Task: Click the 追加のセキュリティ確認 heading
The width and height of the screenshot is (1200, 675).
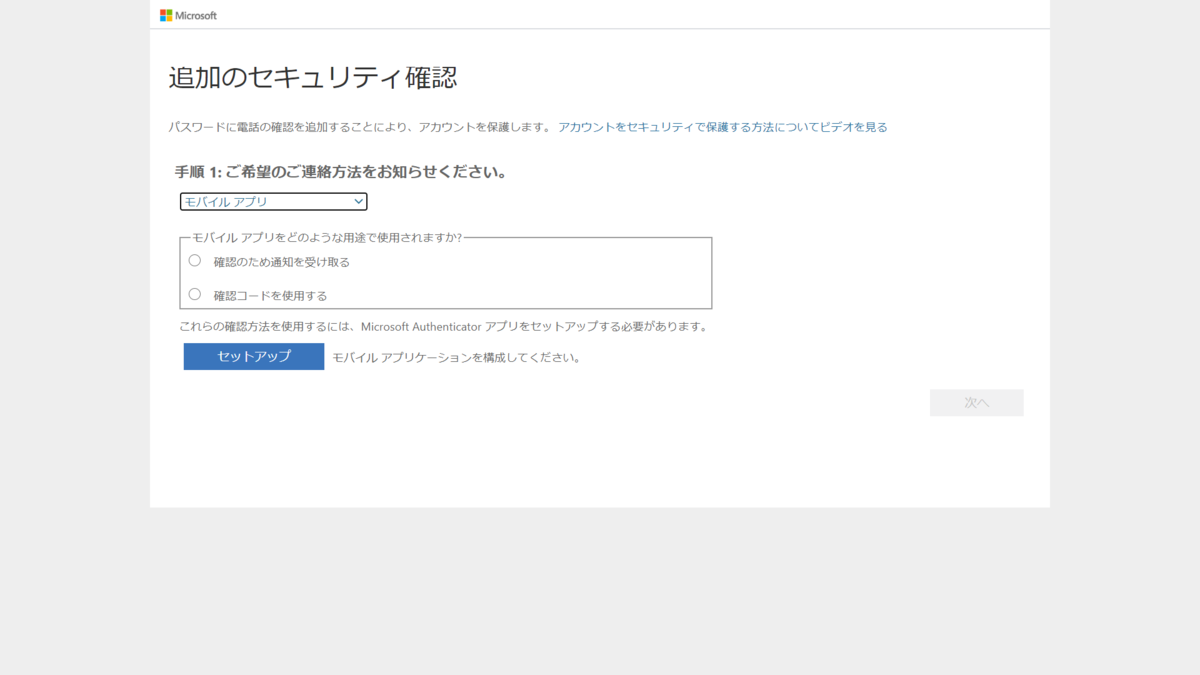Action: (x=313, y=77)
